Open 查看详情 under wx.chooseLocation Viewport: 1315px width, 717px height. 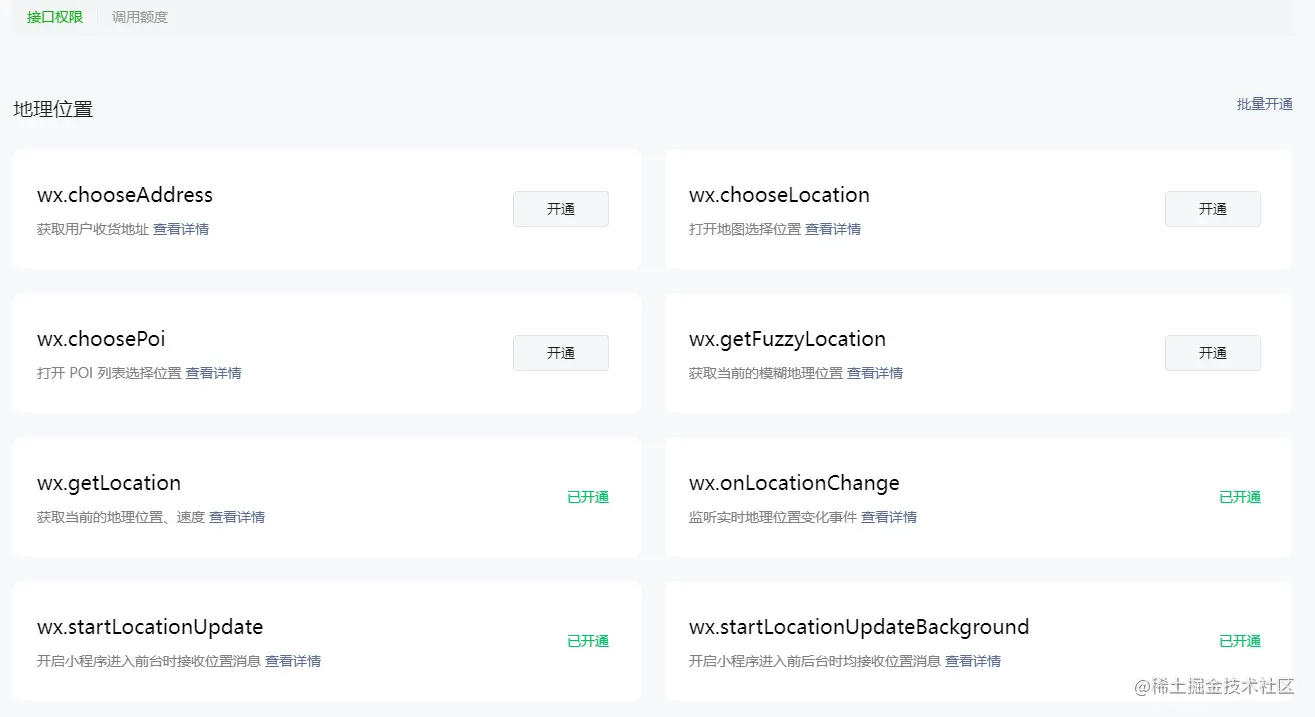[x=833, y=229]
